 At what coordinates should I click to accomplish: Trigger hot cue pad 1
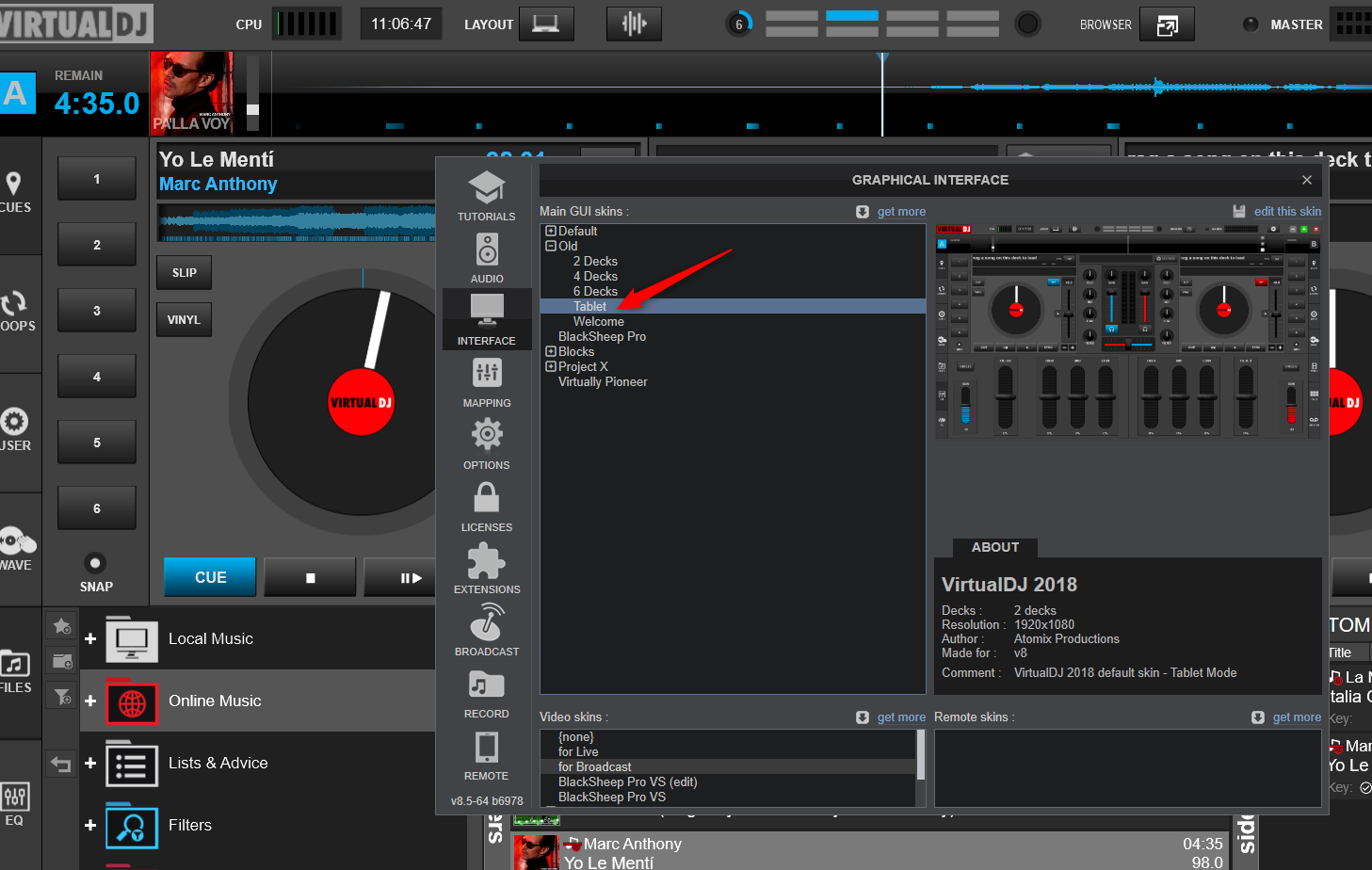(x=97, y=179)
